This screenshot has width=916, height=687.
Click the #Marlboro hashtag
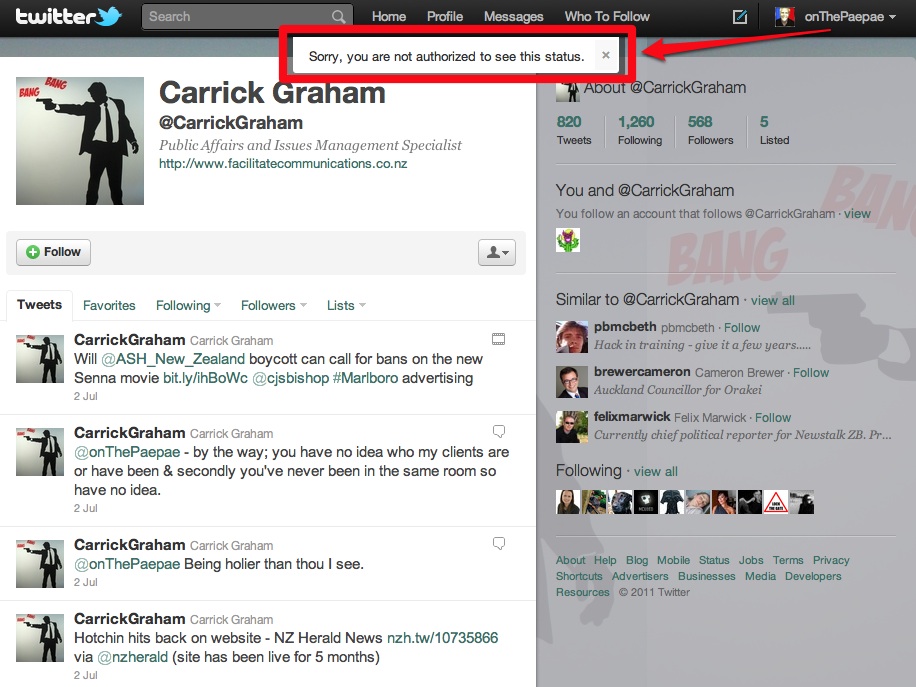[365, 378]
